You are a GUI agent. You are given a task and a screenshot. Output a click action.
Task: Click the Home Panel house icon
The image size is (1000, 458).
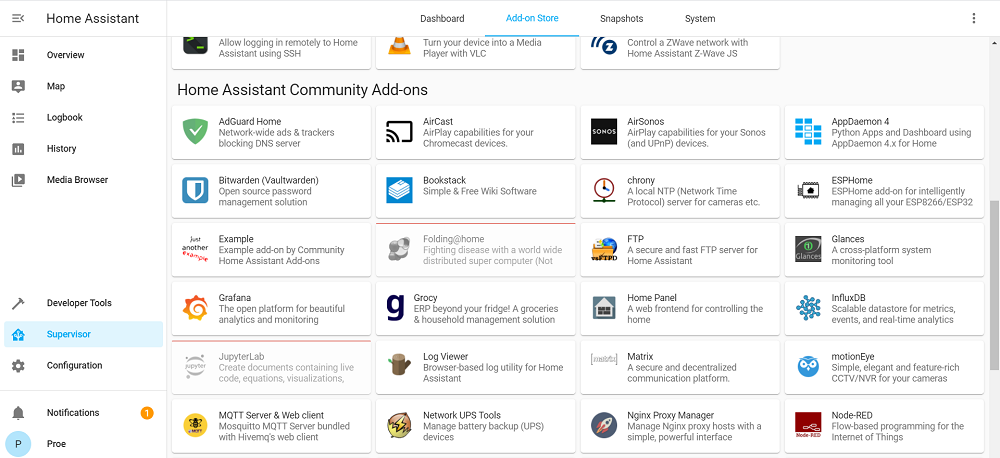(604, 308)
